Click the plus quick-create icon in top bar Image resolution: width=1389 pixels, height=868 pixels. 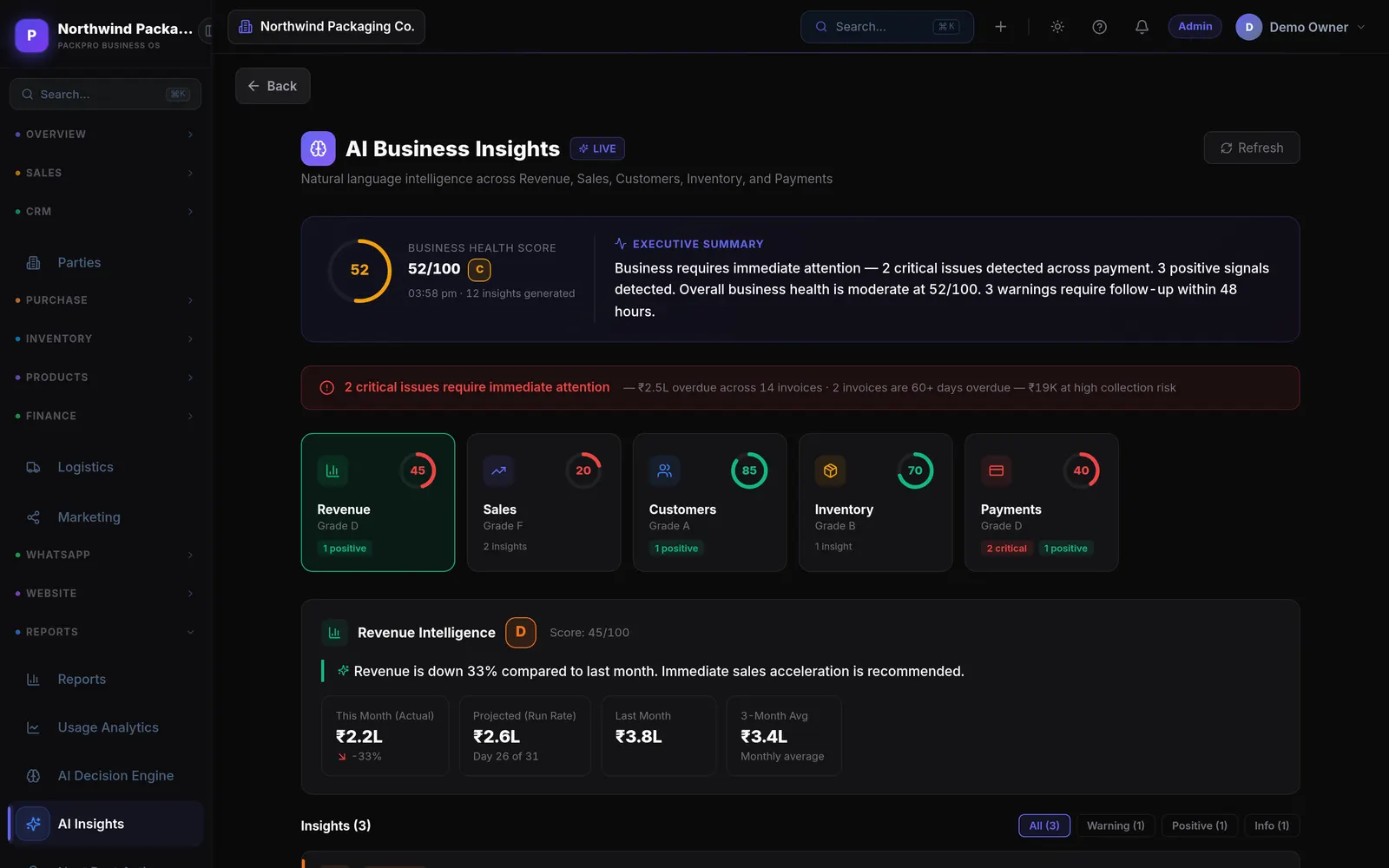pyautogui.click(x=1000, y=27)
